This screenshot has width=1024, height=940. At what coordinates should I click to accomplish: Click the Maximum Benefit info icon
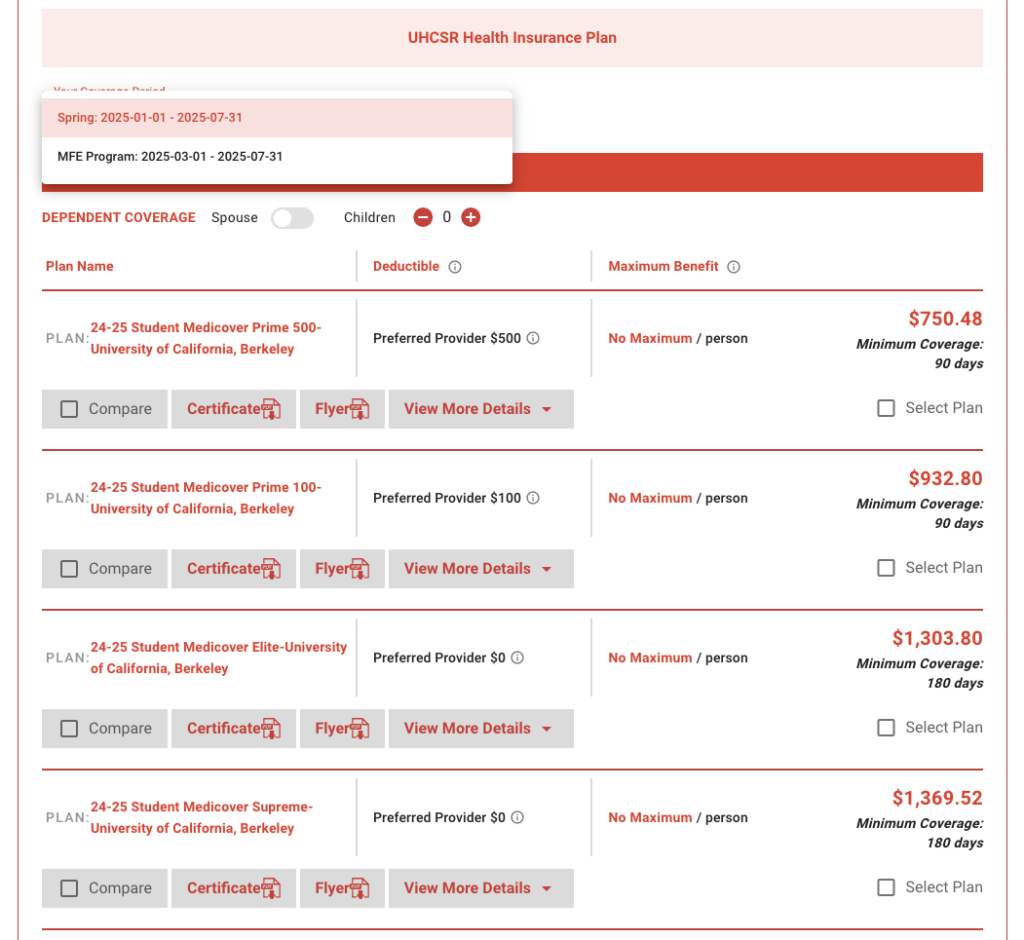733,267
